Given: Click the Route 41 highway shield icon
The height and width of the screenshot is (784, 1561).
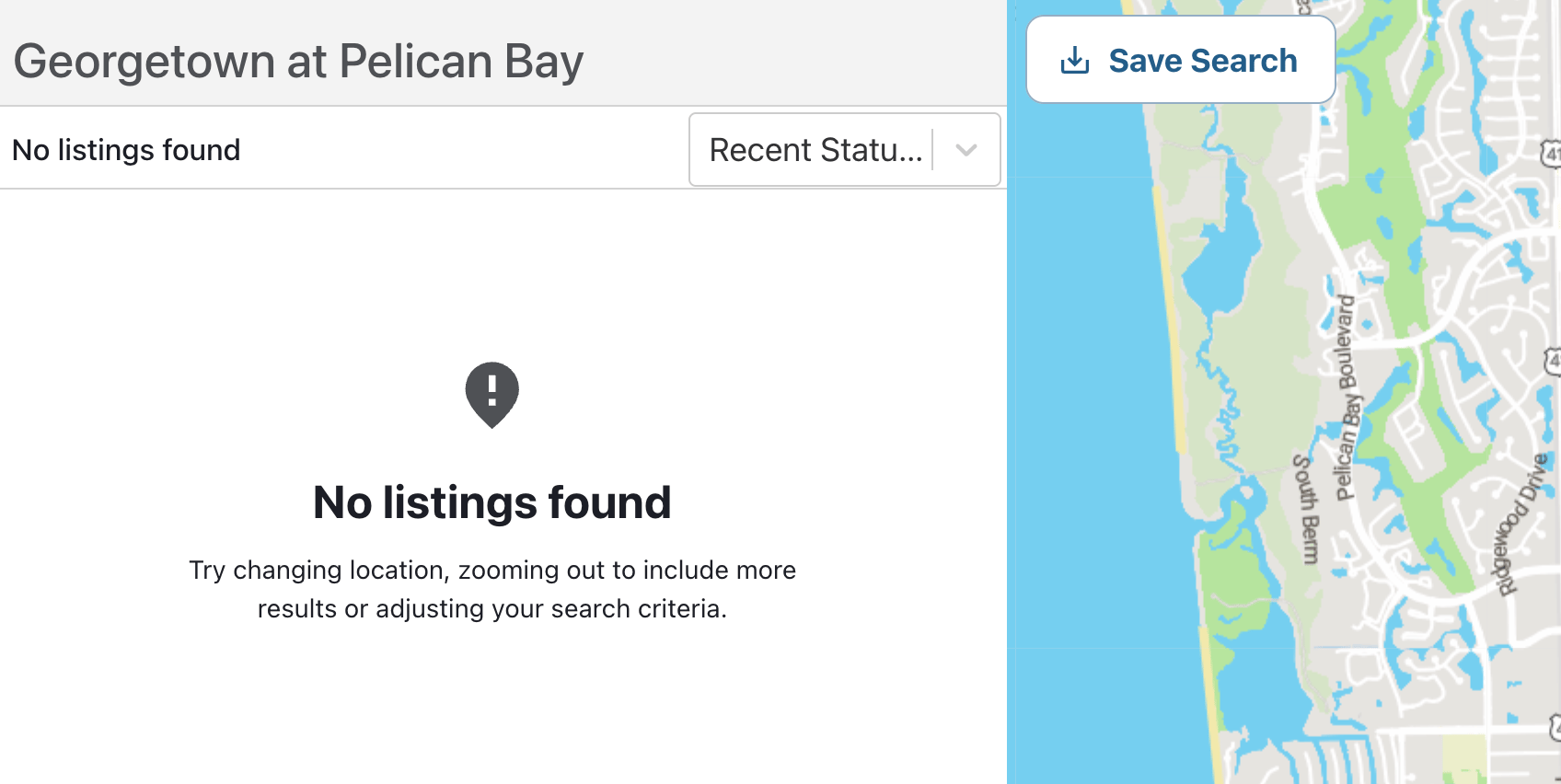Looking at the screenshot, I should coord(1551,153).
